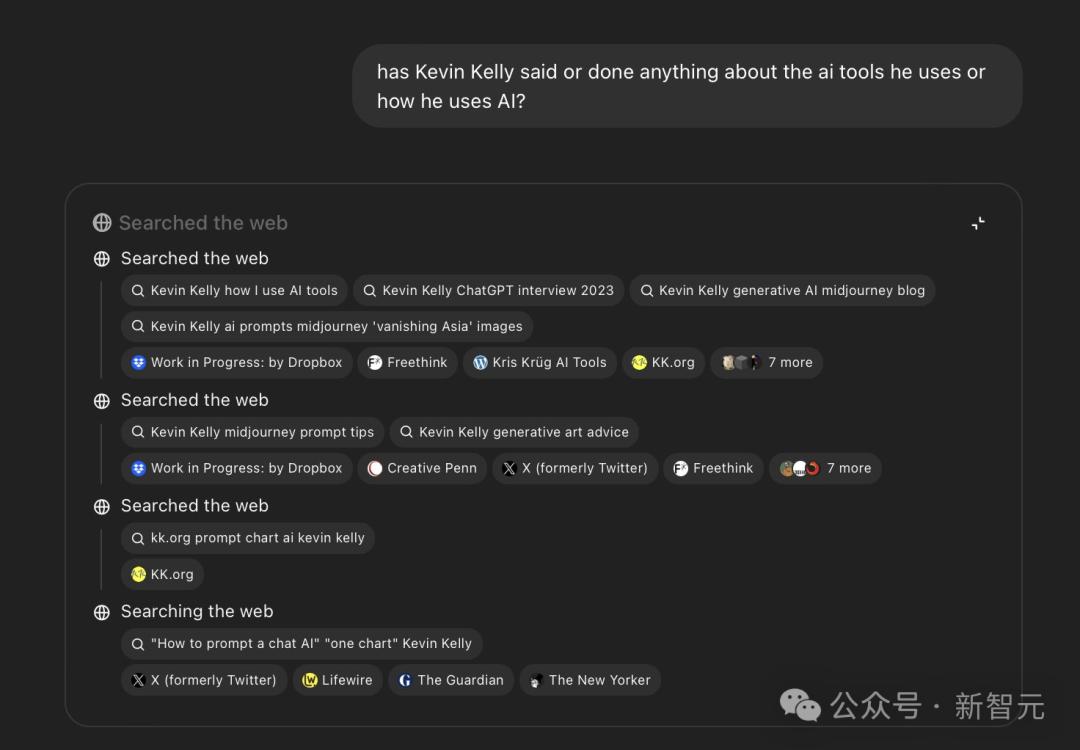Open the standalone KK.org source under the prompt chart query
This screenshot has width=1080, height=750.
click(x=163, y=574)
